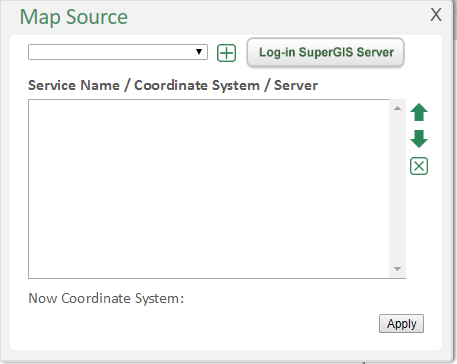The height and width of the screenshot is (364, 457).
Task: Click the bottom area of the services list
Action: [x=209, y=263]
